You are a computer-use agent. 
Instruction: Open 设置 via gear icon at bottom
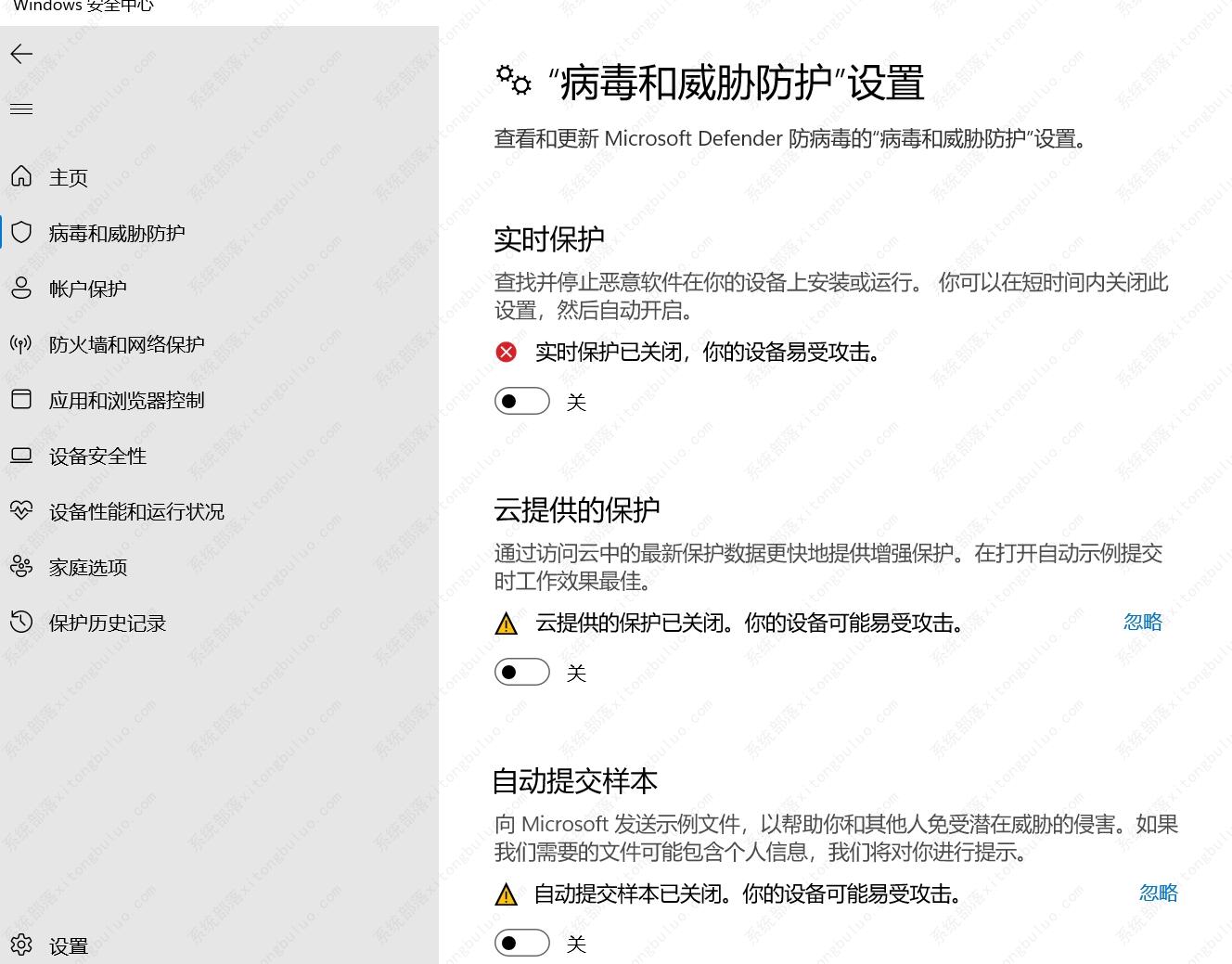point(21,945)
